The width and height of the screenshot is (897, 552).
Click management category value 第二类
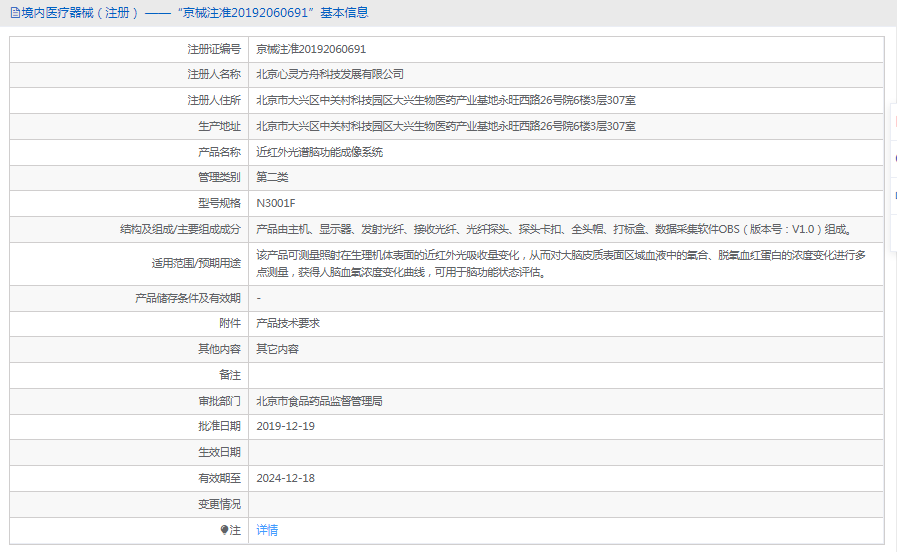click(272, 177)
